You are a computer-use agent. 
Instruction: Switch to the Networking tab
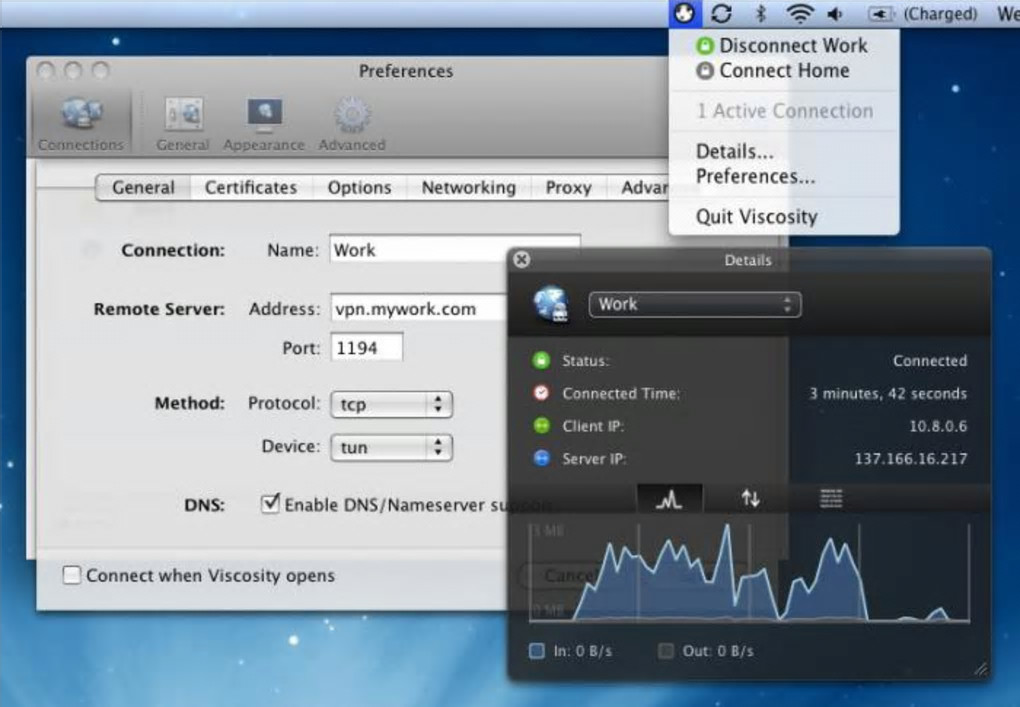point(469,187)
